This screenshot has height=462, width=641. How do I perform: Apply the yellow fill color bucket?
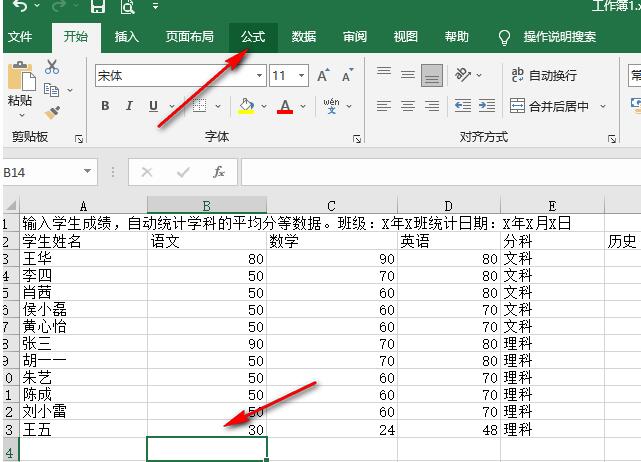247,106
